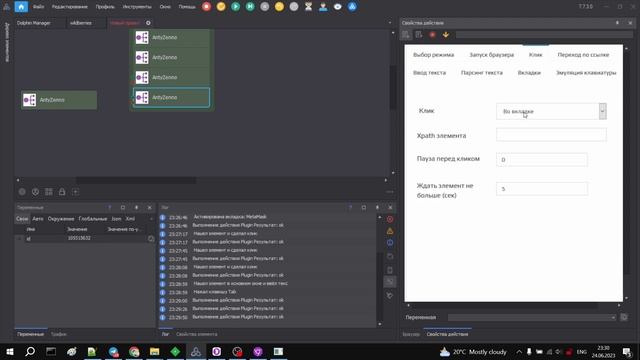Screen dimensions: 640x360
Task: Switch to the Трафик bottom tab
Action: 59,334
